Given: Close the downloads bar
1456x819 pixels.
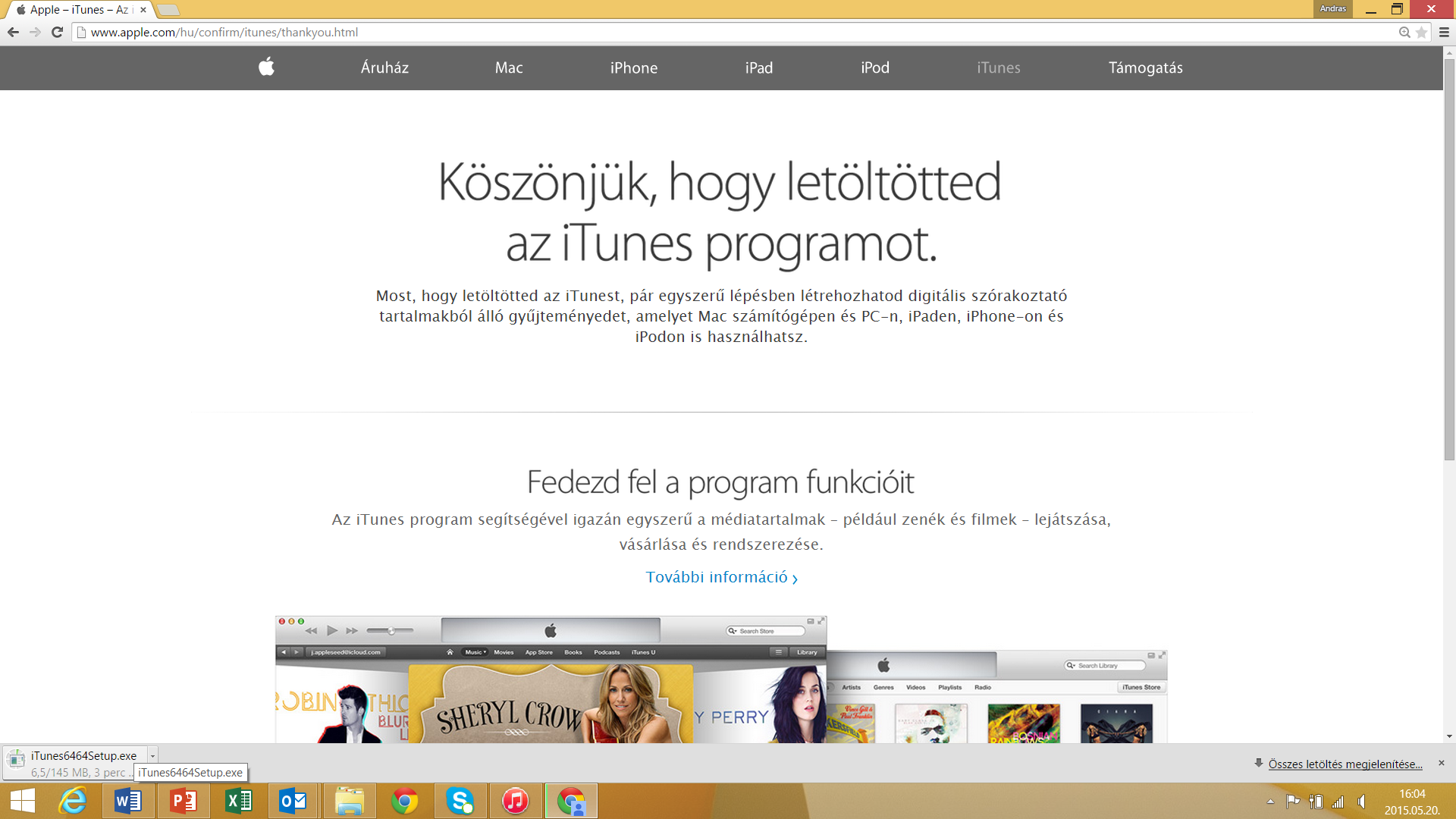Looking at the screenshot, I should tap(1442, 763).
